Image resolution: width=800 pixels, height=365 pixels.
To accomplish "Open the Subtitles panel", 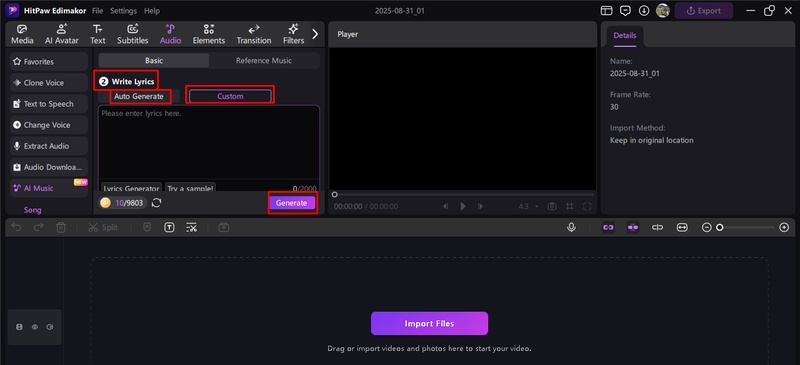I will click(x=133, y=34).
